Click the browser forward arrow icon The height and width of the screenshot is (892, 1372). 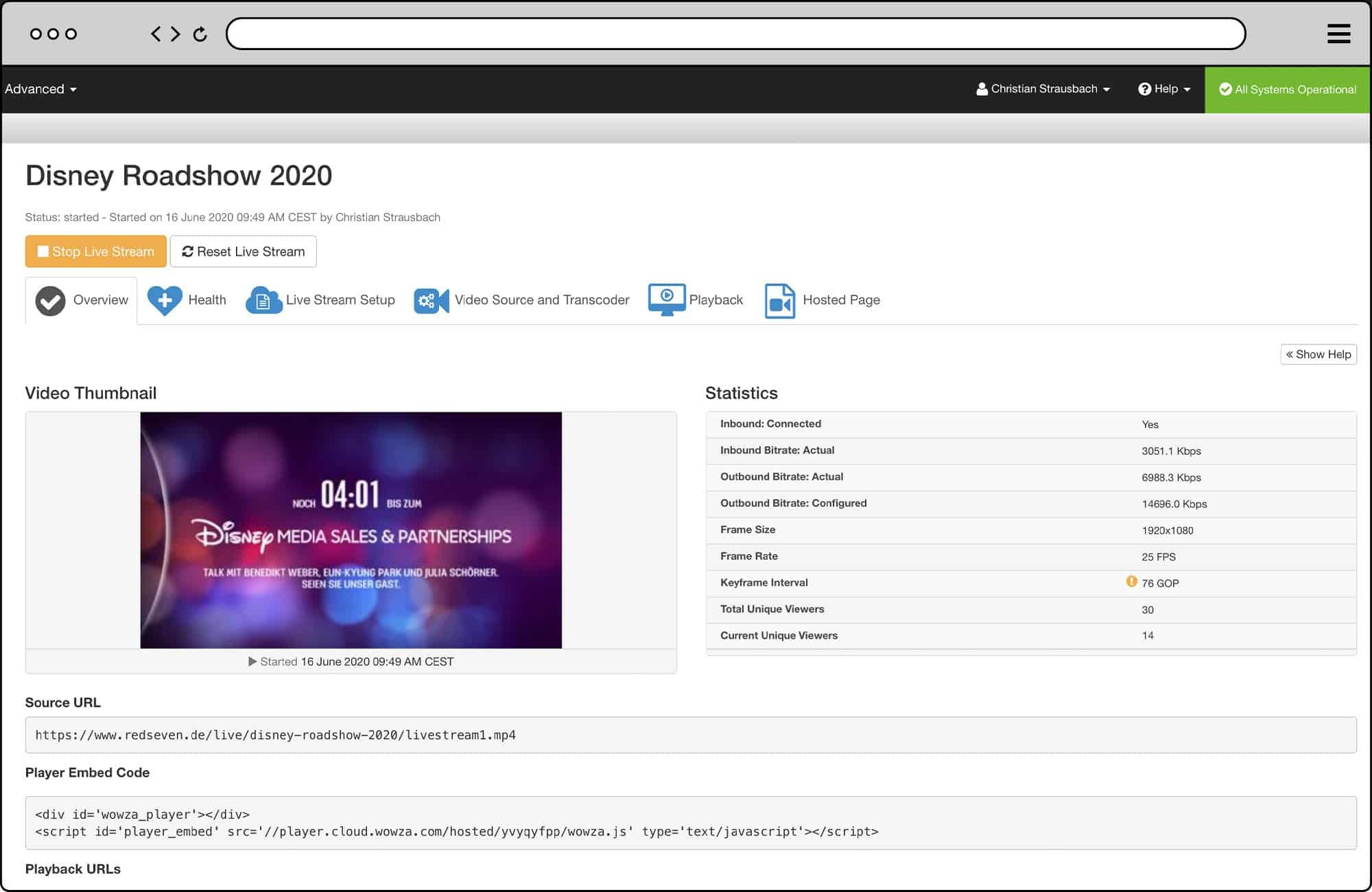click(176, 34)
